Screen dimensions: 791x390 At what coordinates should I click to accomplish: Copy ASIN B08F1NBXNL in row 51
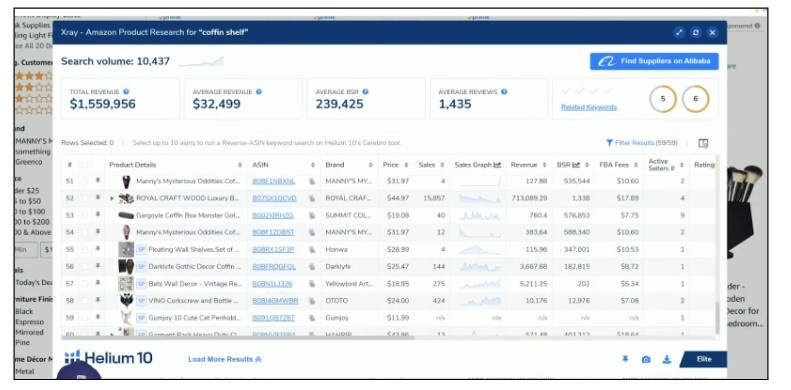pyautogui.click(x=312, y=181)
